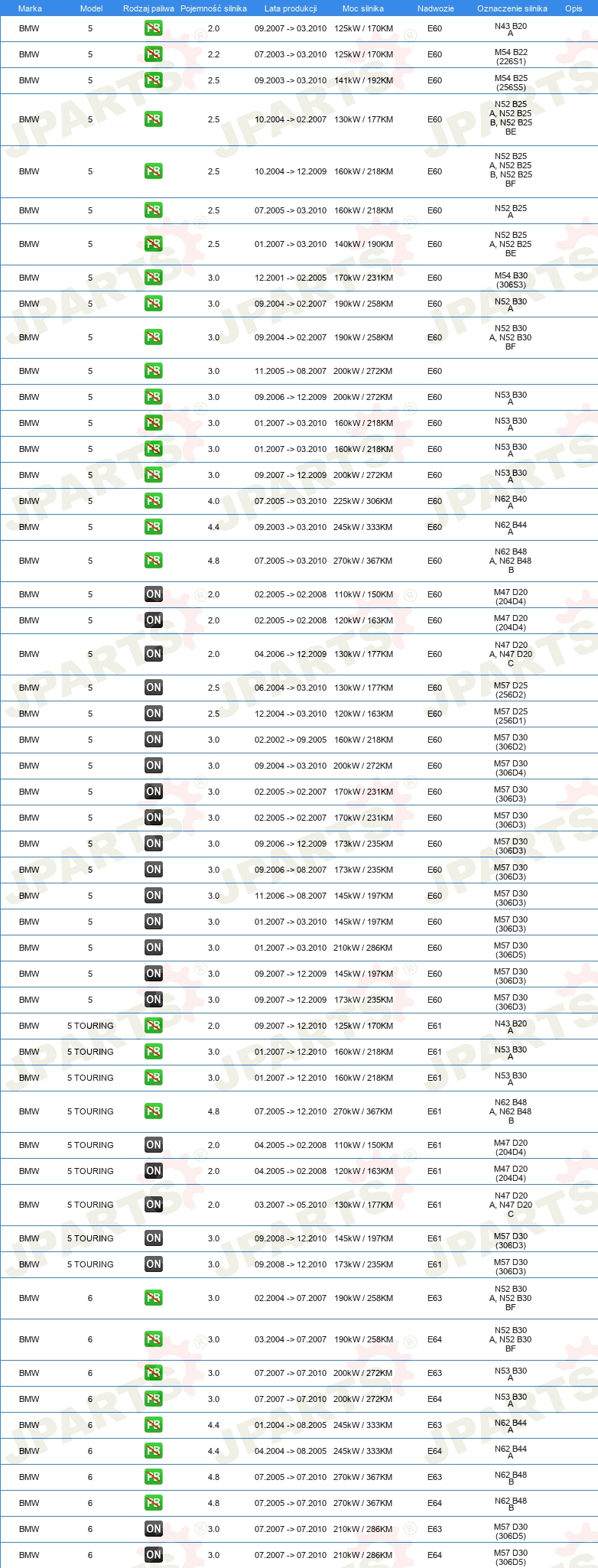This screenshot has width=598, height=1568.
Task: Select capacity 2.2 cell
Action: (x=213, y=55)
